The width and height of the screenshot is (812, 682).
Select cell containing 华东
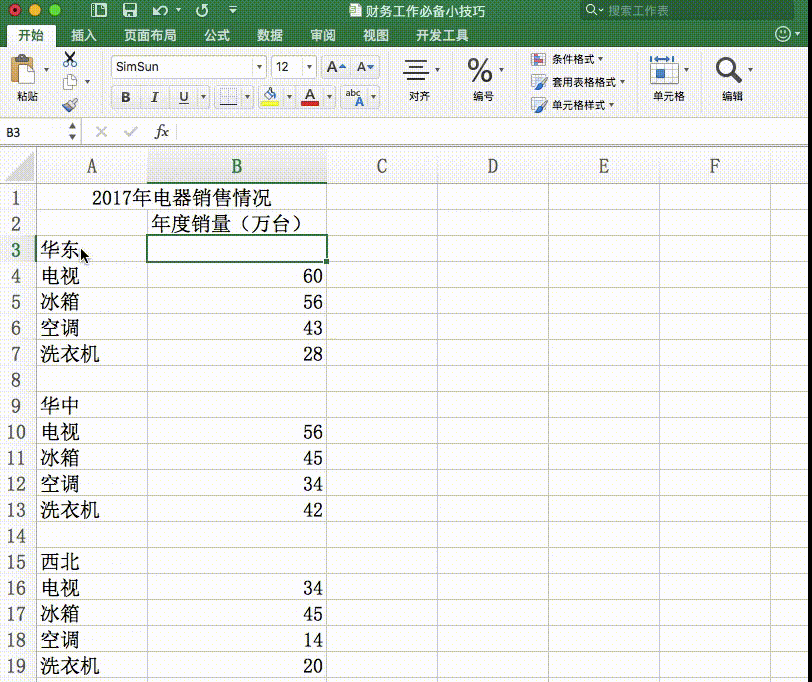click(x=92, y=249)
